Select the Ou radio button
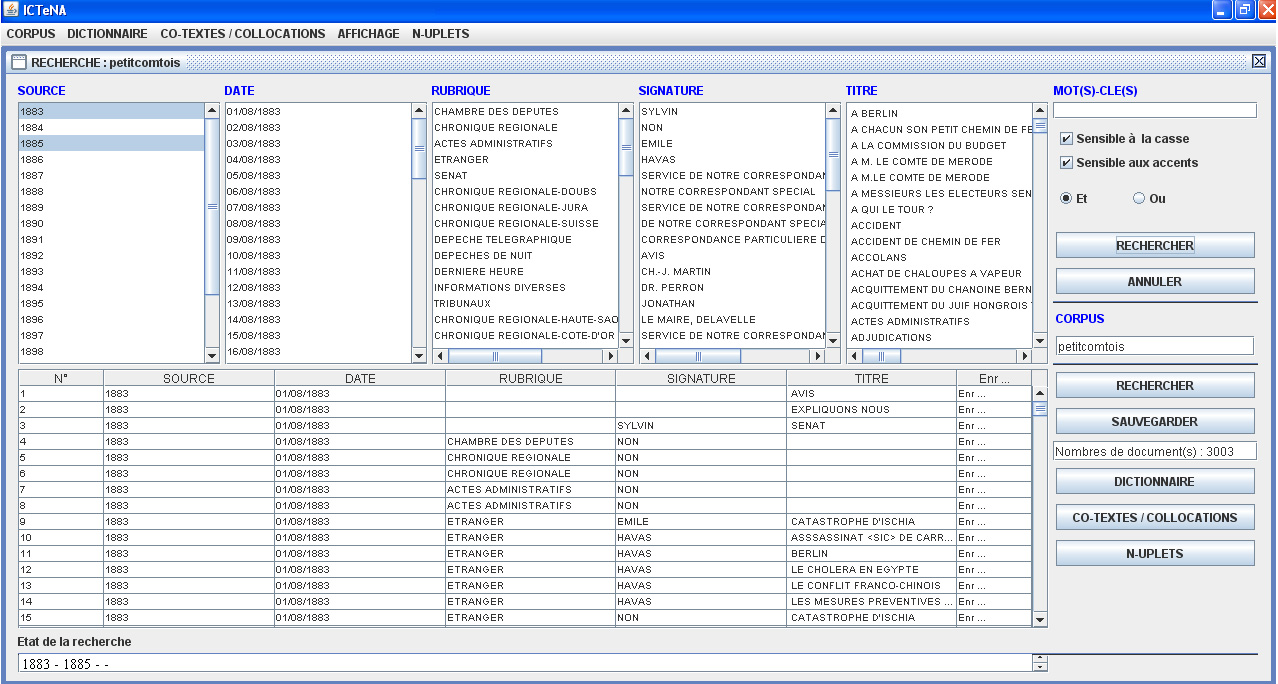Image resolution: width=1278 pixels, height=684 pixels. click(1139, 199)
